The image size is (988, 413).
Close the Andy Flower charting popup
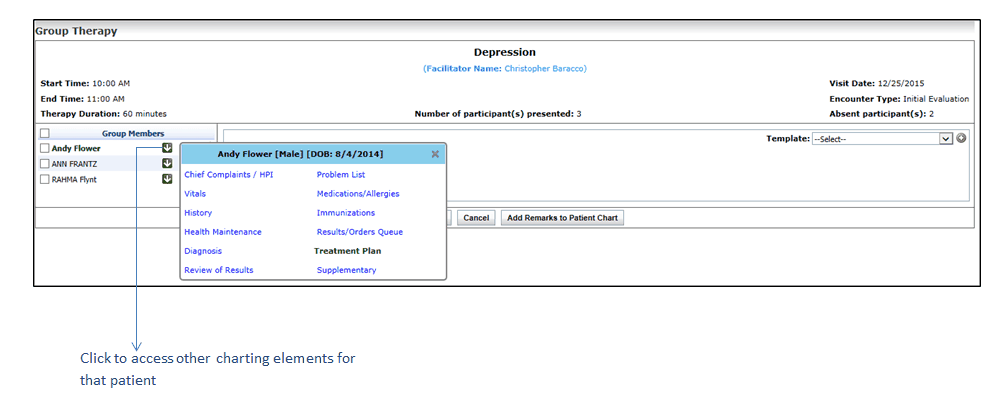pyautogui.click(x=435, y=154)
